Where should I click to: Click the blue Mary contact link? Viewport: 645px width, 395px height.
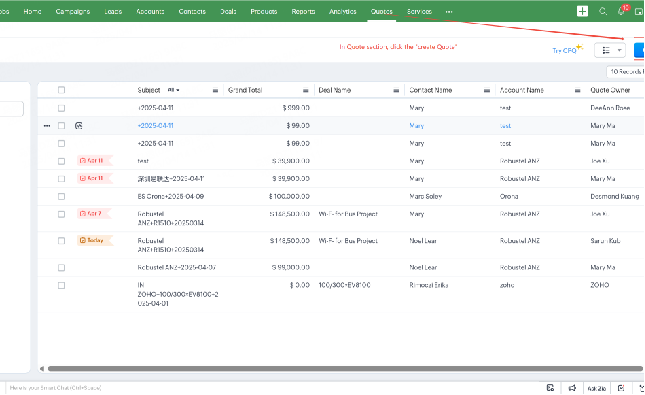click(416, 125)
